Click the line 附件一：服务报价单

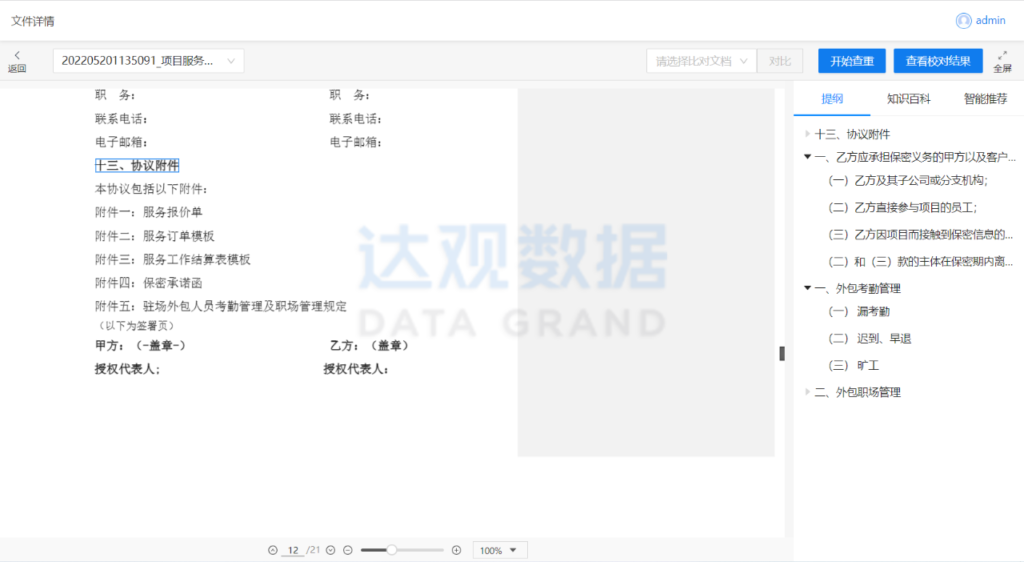pos(149,212)
